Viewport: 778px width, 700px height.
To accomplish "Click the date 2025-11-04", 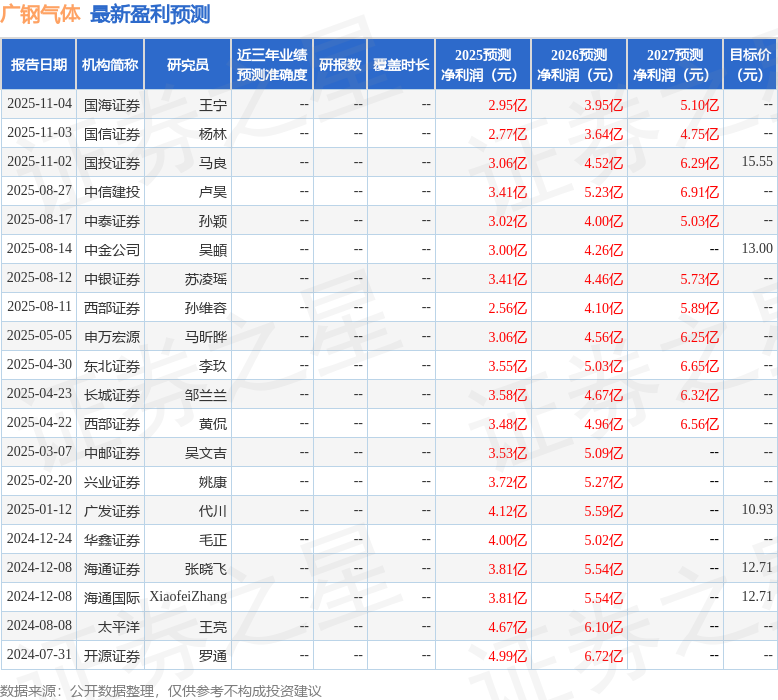I will [40, 104].
